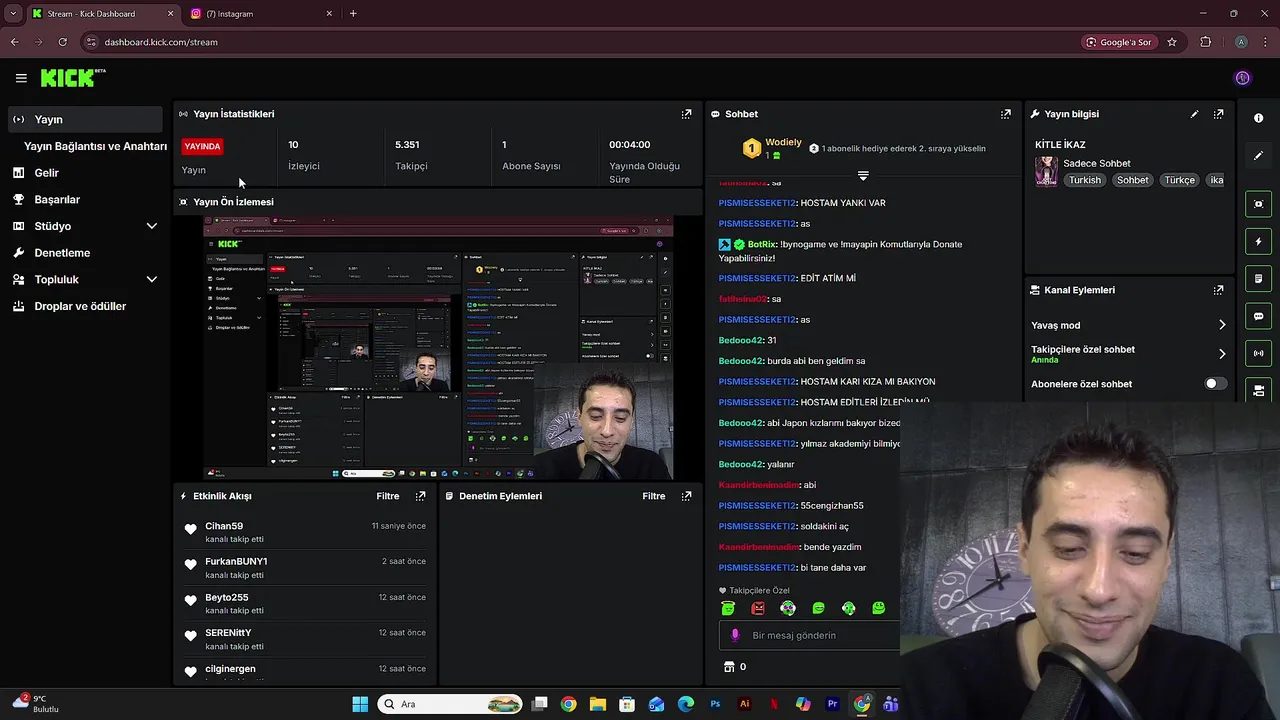Image resolution: width=1280 pixels, height=720 pixels.
Task: Collapse the pinned gift leaderboard chevron in chat
Action: coord(863,176)
